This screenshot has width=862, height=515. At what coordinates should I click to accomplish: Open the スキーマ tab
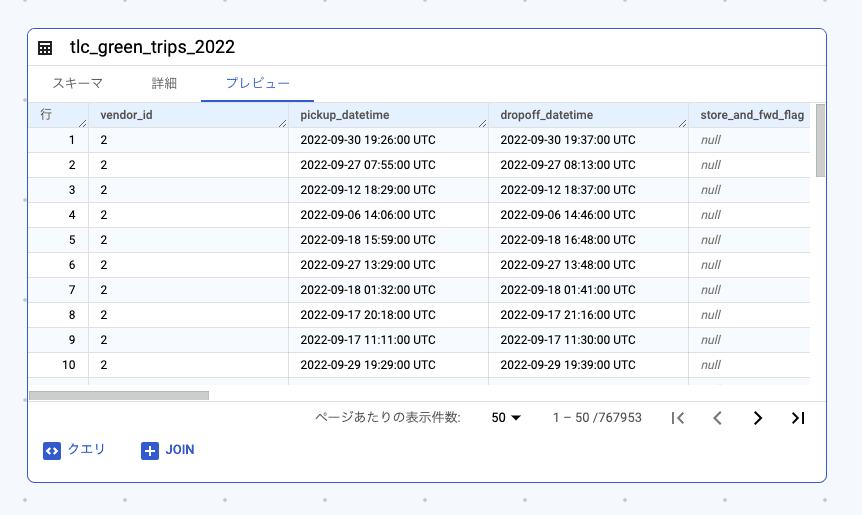[x=78, y=83]
